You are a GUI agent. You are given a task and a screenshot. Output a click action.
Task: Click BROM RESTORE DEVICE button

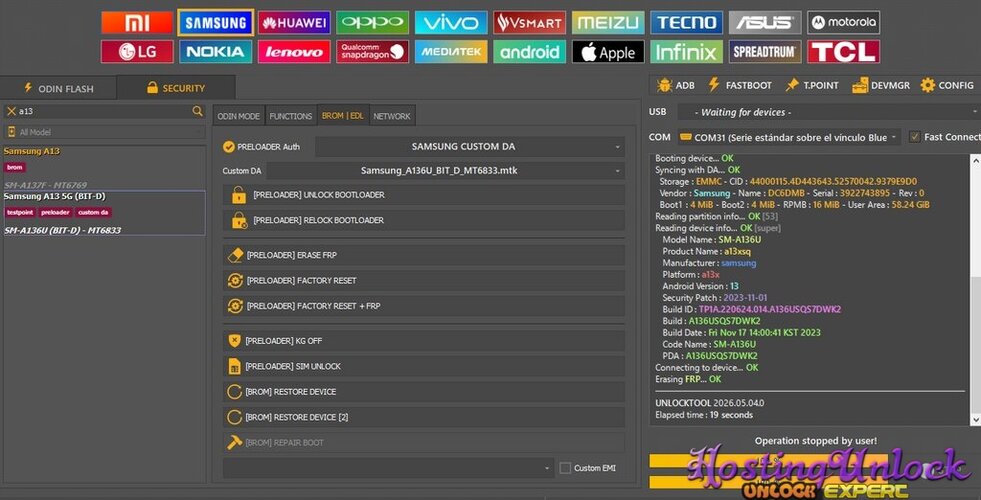click(424, 392)
